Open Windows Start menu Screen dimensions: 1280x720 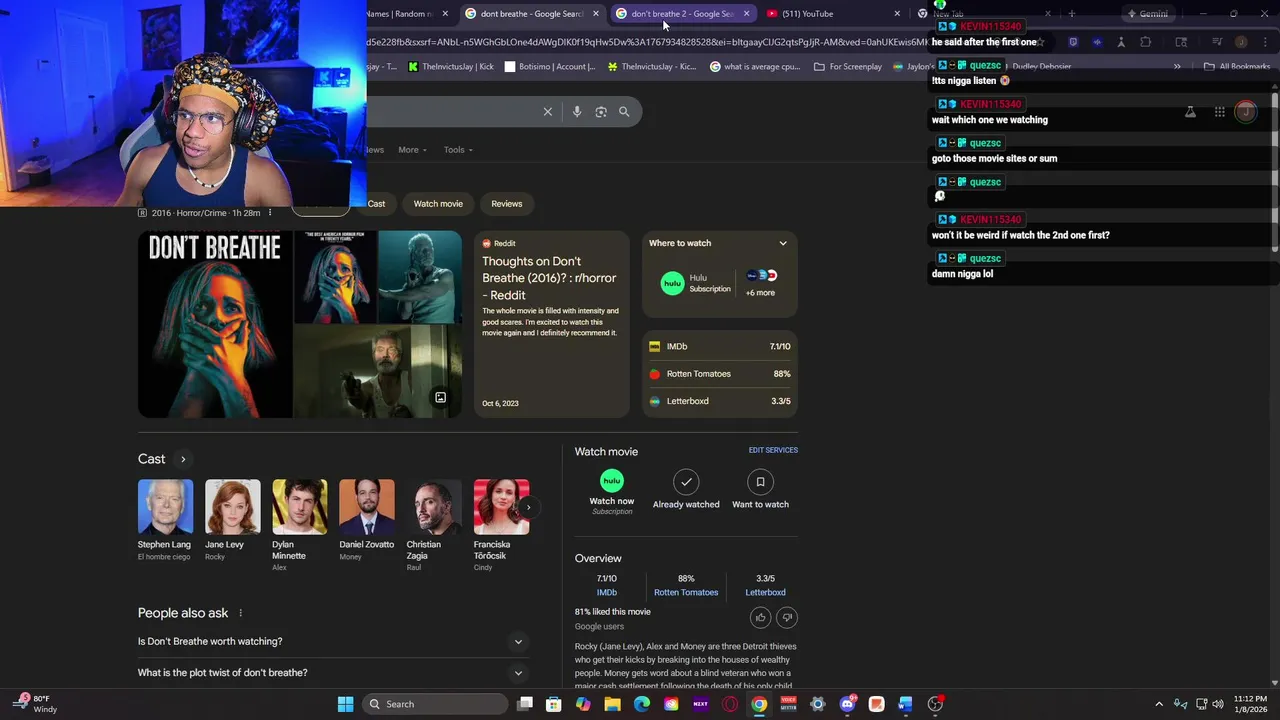(345, 704)
